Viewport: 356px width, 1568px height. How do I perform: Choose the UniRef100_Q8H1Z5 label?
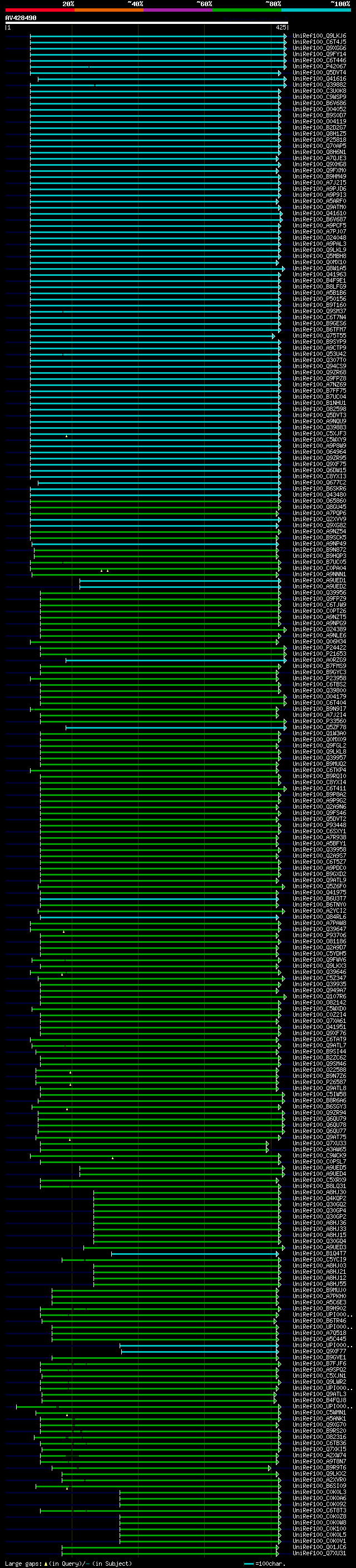pos(319,133)
